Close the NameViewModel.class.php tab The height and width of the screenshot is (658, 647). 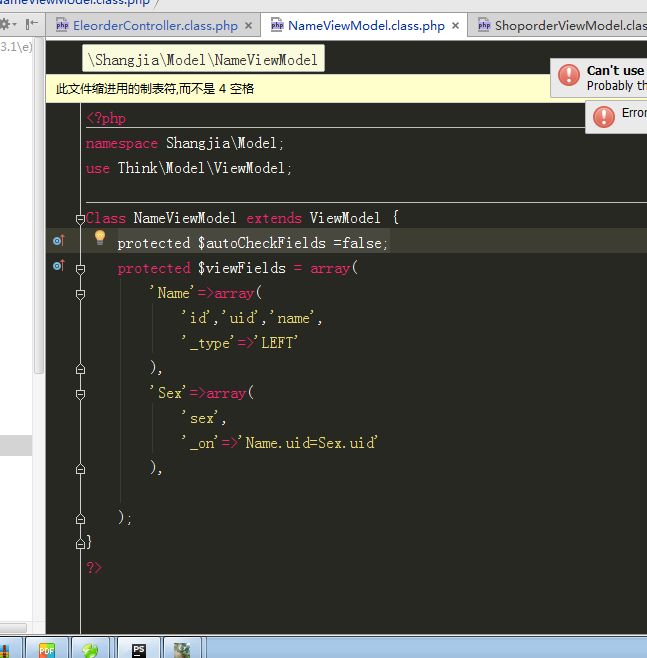click(456, 25)
